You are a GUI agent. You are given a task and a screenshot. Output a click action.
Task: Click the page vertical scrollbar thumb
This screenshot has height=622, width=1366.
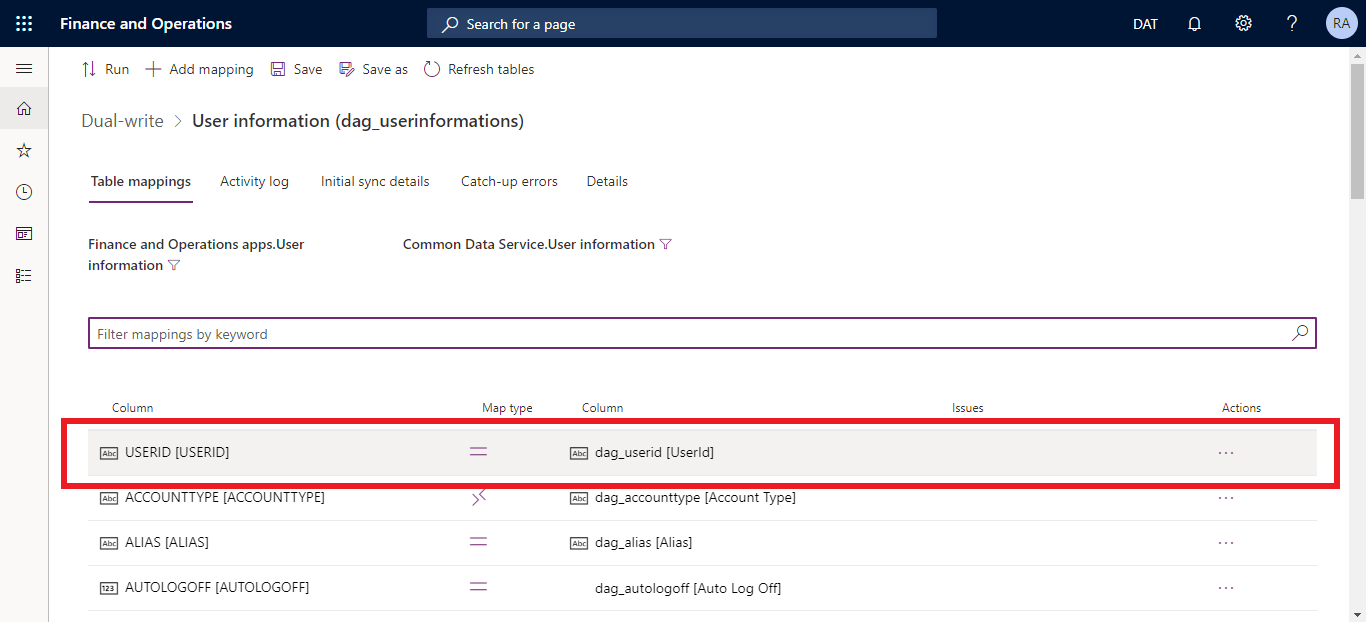1357,132
